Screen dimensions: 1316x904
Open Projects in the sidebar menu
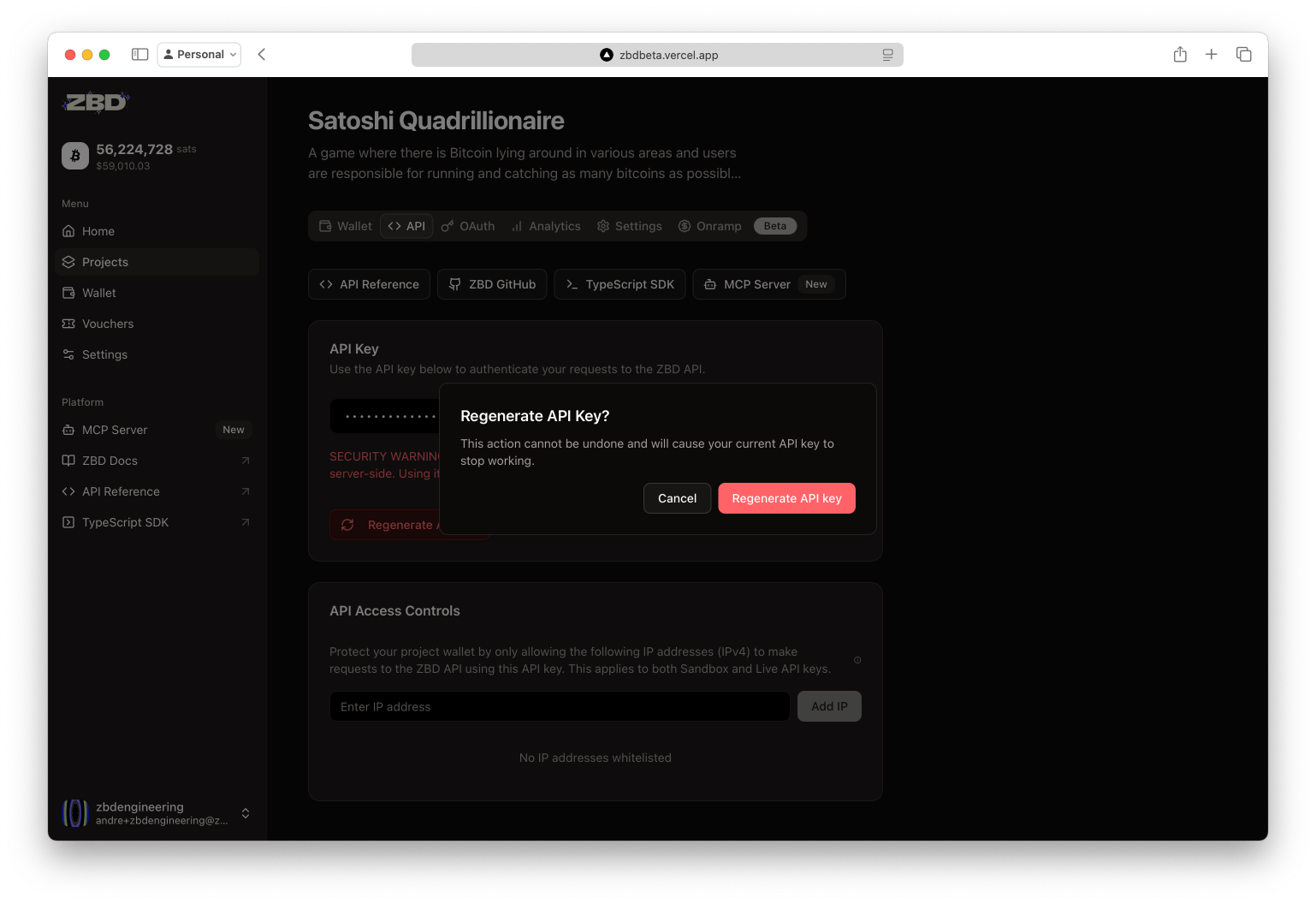157,262
